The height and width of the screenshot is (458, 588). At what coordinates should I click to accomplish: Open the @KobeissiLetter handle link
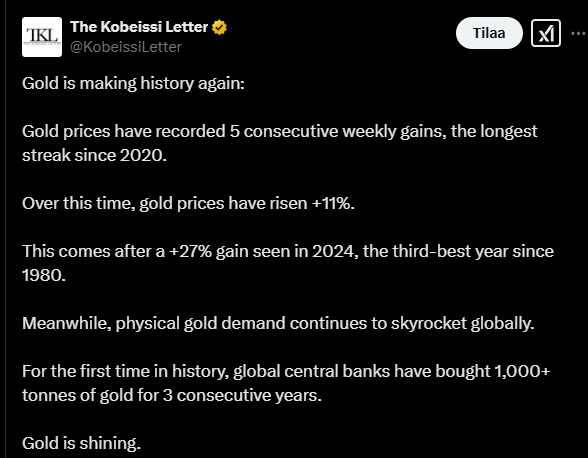tap(126, 47)
